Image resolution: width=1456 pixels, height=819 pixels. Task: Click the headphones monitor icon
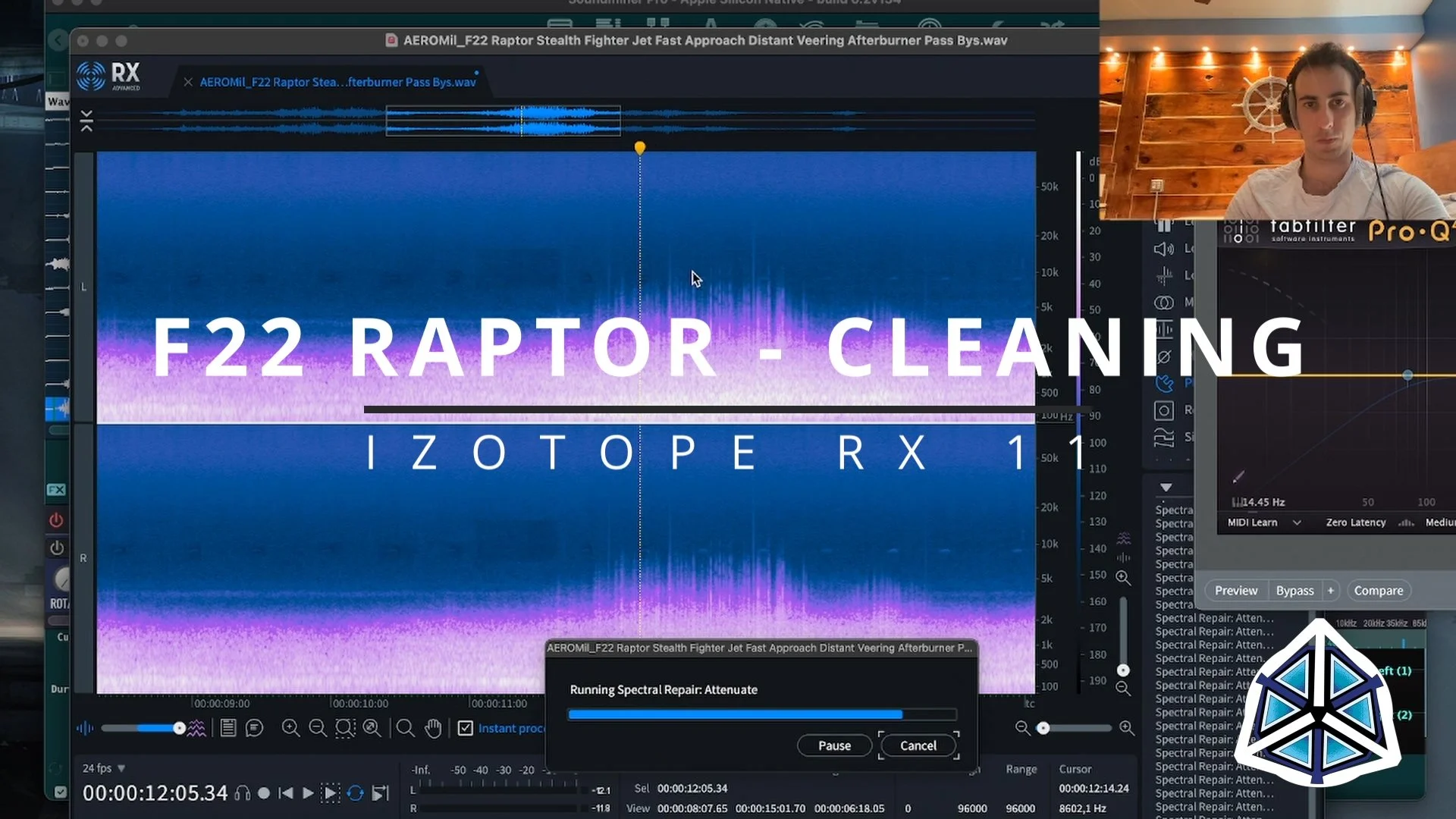pyautogui.click(x=243, y=793)
